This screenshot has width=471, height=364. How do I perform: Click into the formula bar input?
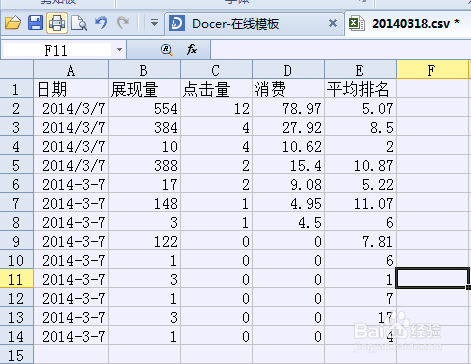[x=341, y=50]
